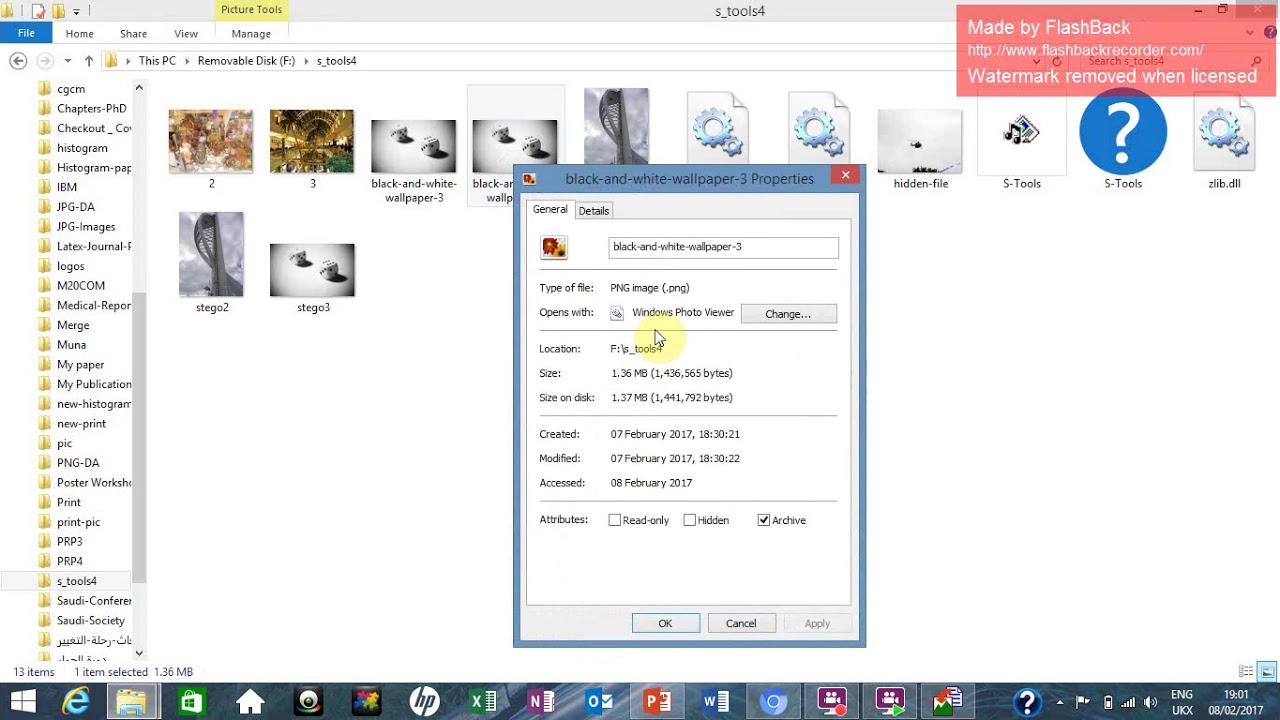
Task: Switch to large icons view in status bar
Action: point(1266,672)
